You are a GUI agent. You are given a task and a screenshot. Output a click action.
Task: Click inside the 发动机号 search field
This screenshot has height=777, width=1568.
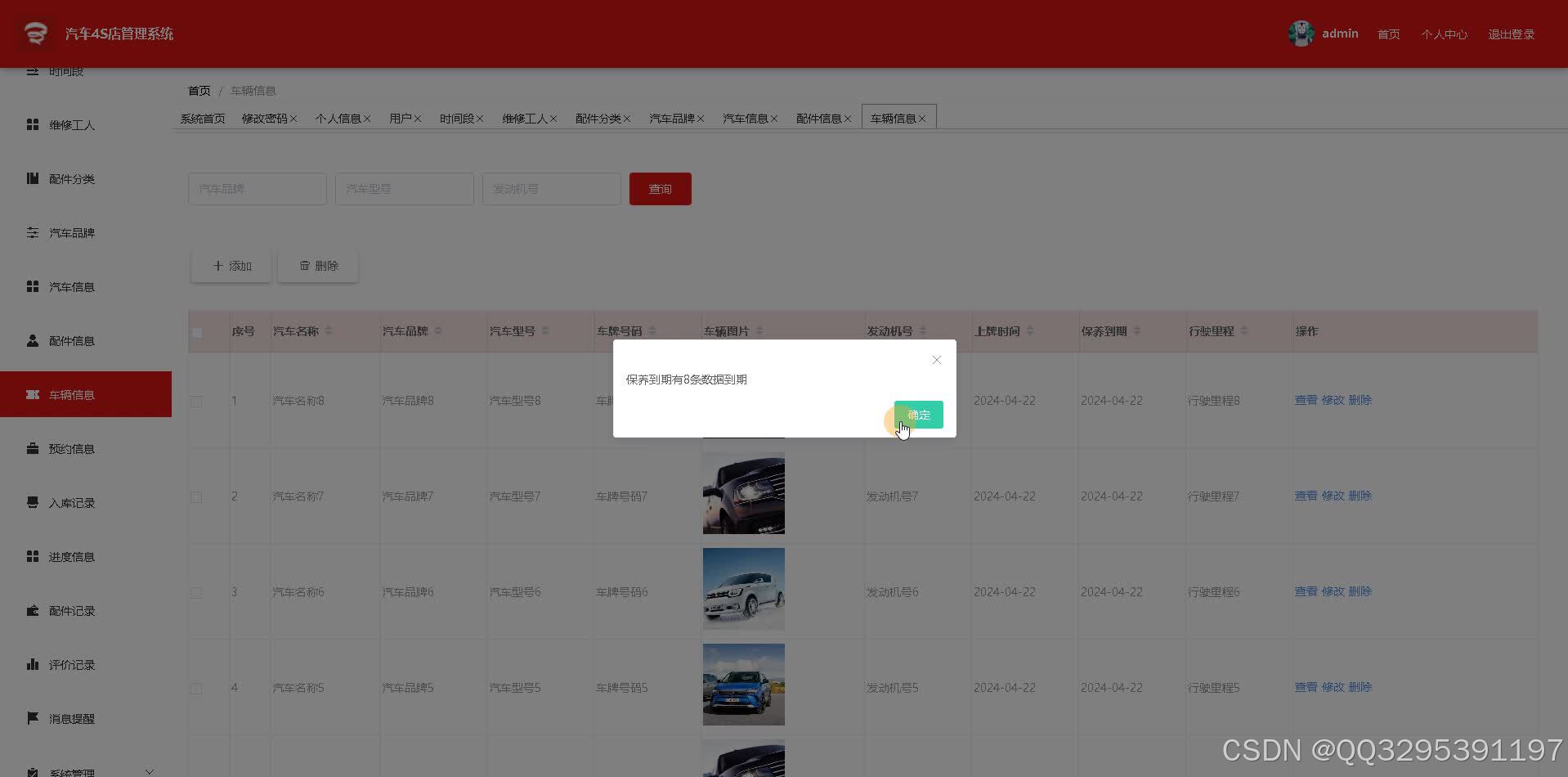click(551, 188)
